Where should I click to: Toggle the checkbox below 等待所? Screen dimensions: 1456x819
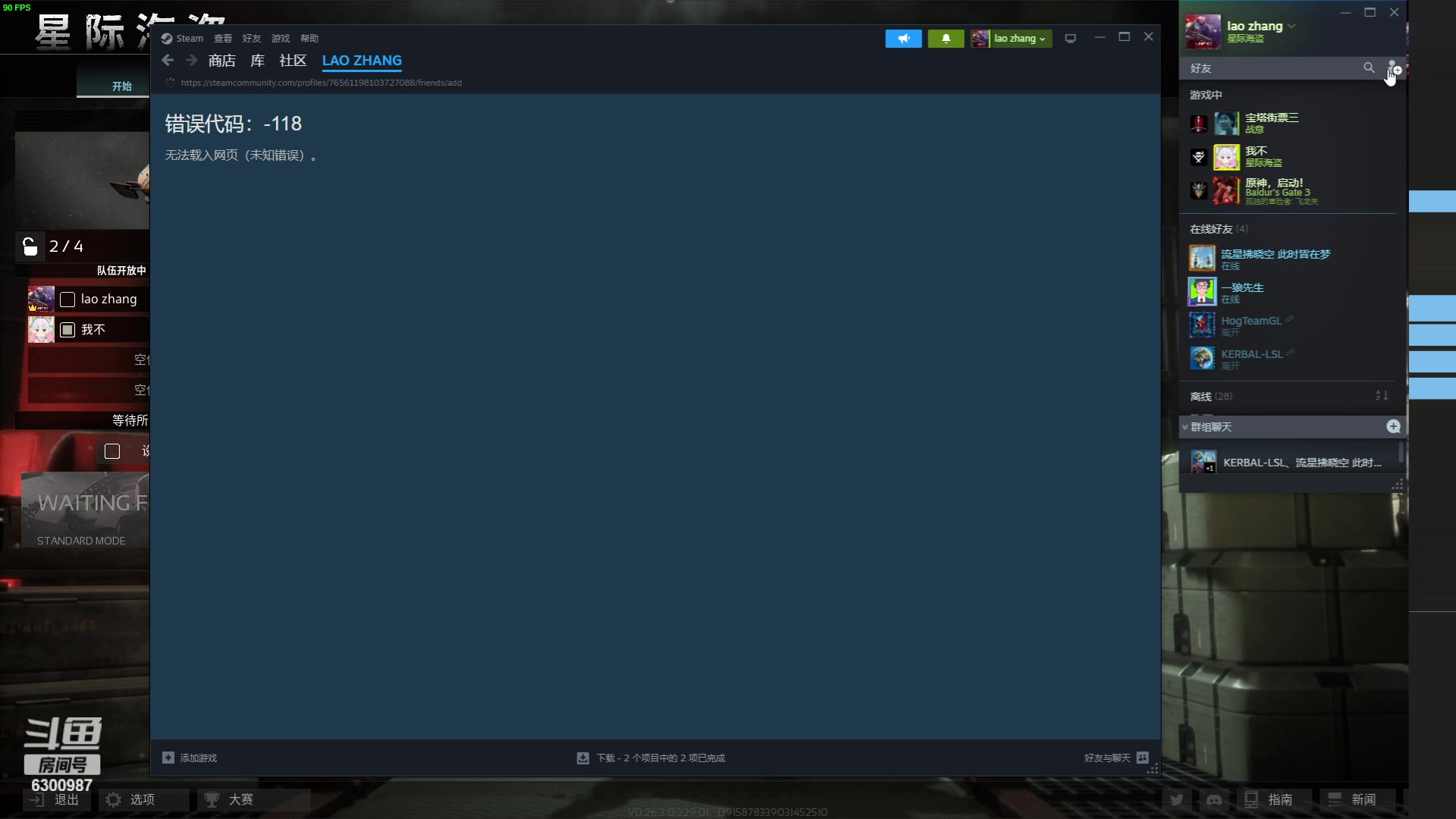point(112,451)
